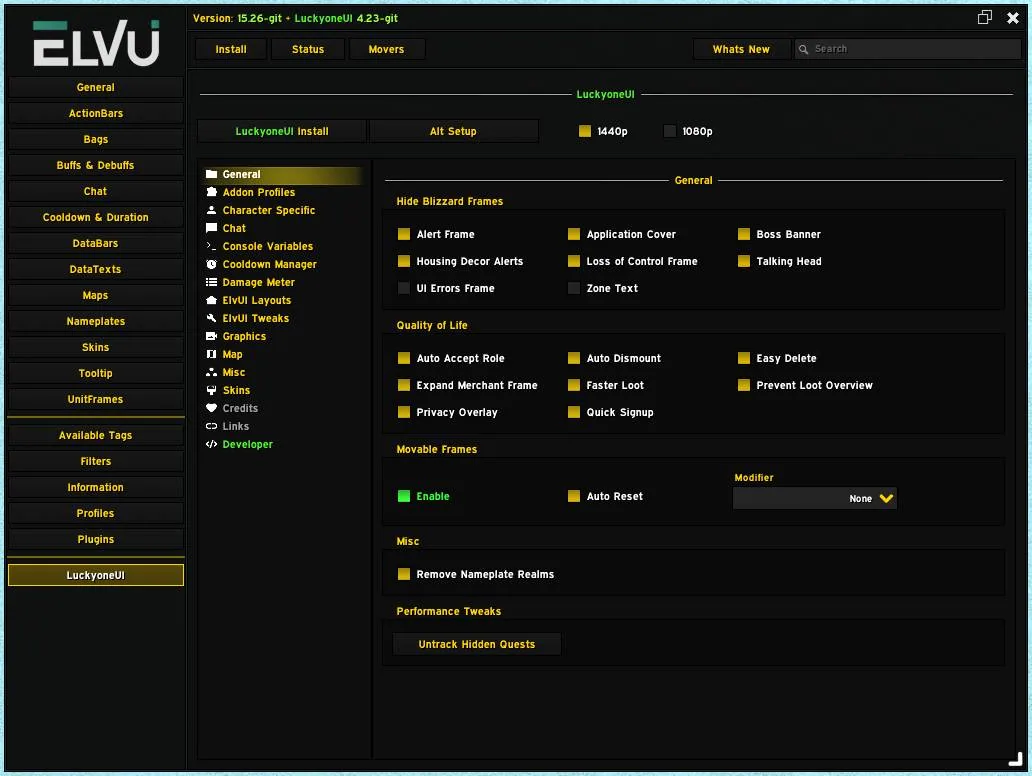Toggle the 1440p resolution checkbox
The height and width of the screenshot is (776, 1032).
coord(584,131)
